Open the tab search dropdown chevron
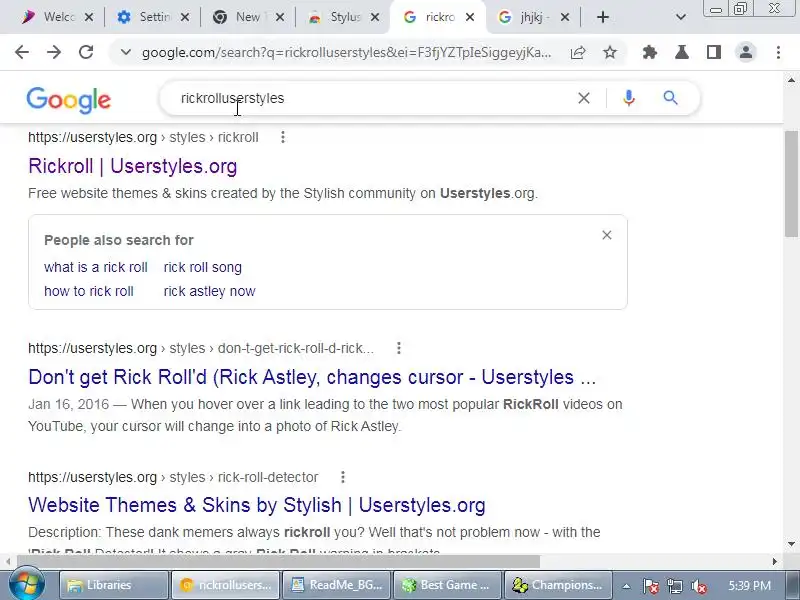 [680, 17]
